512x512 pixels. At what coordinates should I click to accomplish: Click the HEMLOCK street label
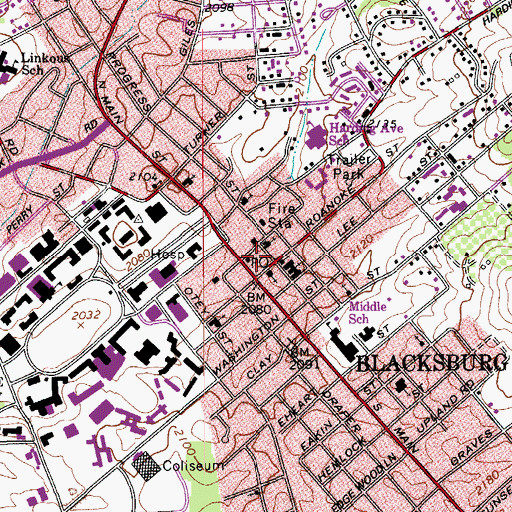(x=341, y=458)
